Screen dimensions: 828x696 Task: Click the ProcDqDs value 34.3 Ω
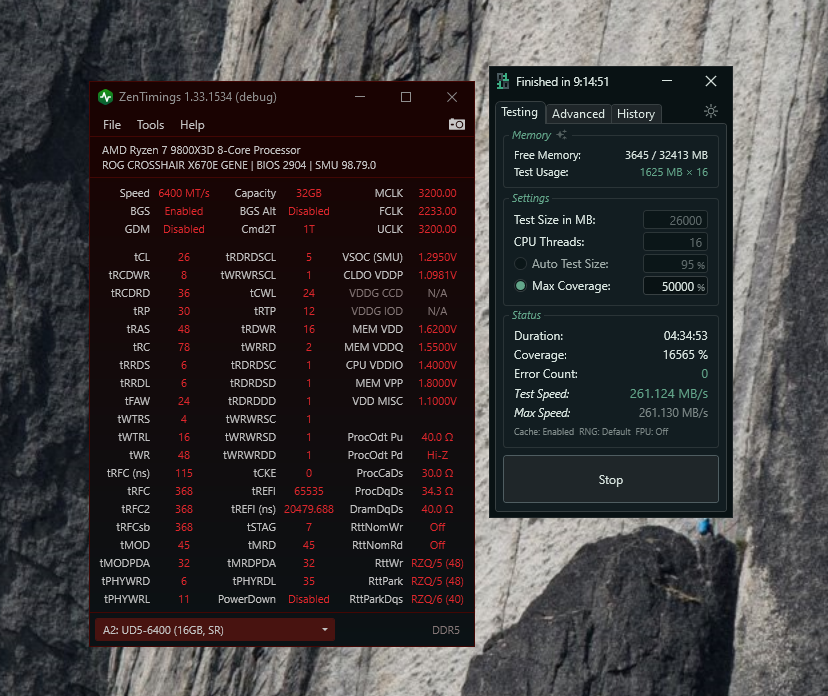[437, 491]
